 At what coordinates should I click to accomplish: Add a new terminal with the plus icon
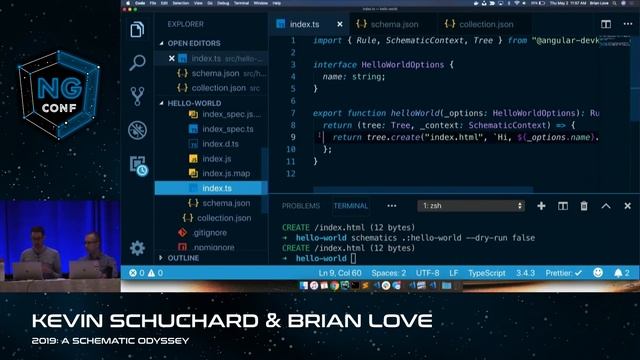pos(541,206)
